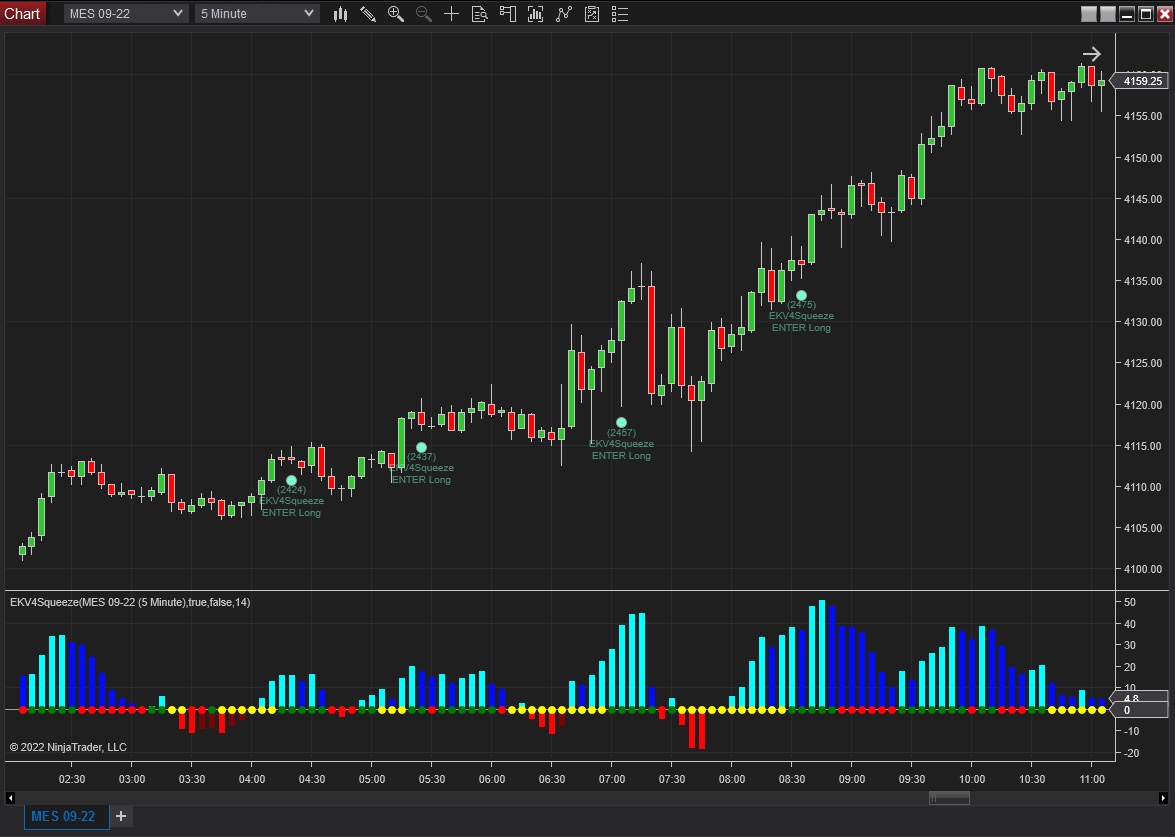Image resolution: width=1175 pixels, height=837 pixels.
Task: Open the Chart menu button
Action: (x=22, y=13)
